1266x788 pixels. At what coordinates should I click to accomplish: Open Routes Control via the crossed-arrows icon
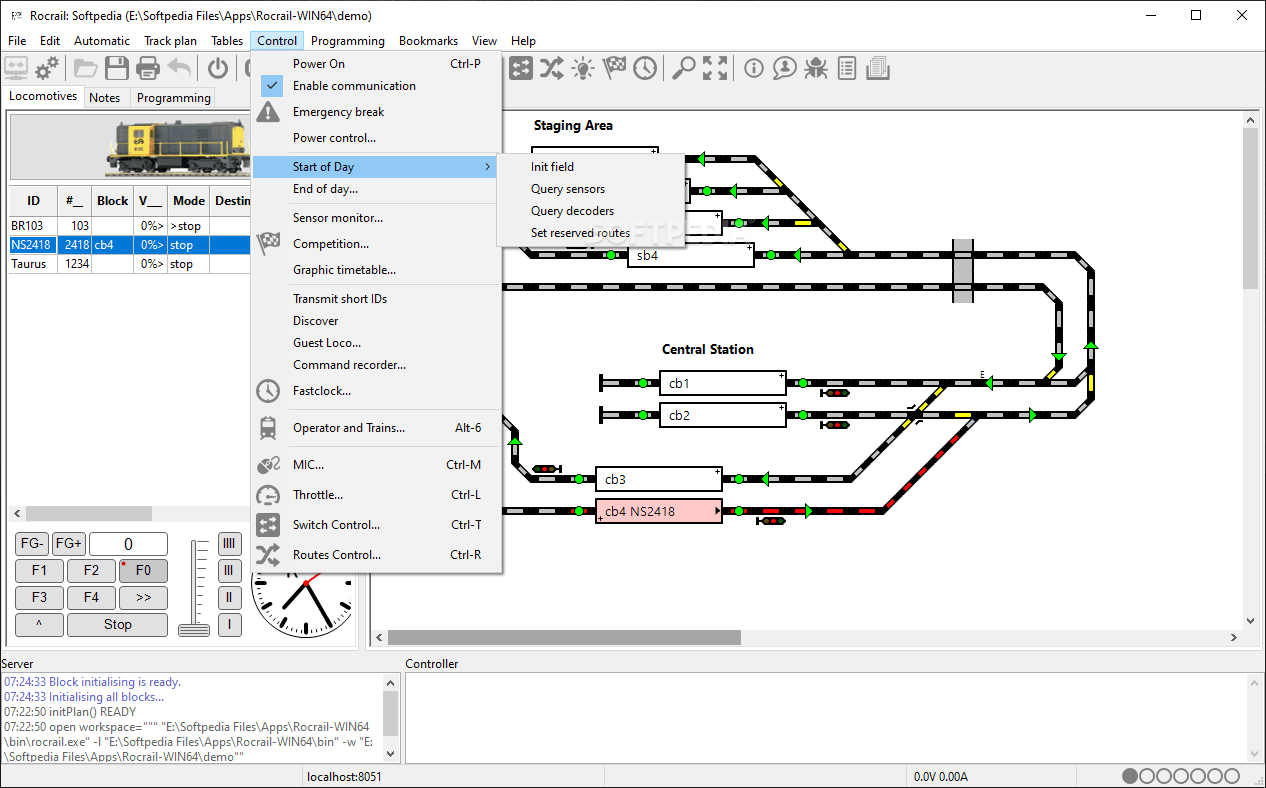[x=551, y=68]
